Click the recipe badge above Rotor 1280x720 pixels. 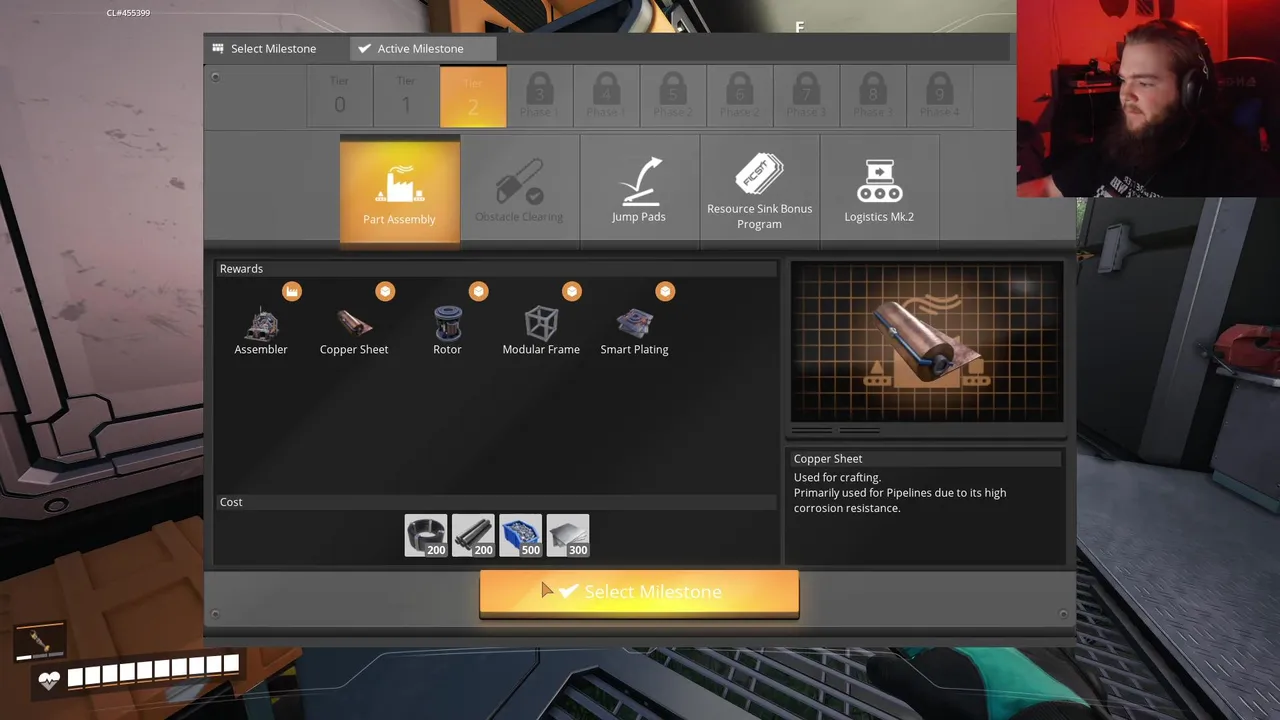(x=478, y=291)
